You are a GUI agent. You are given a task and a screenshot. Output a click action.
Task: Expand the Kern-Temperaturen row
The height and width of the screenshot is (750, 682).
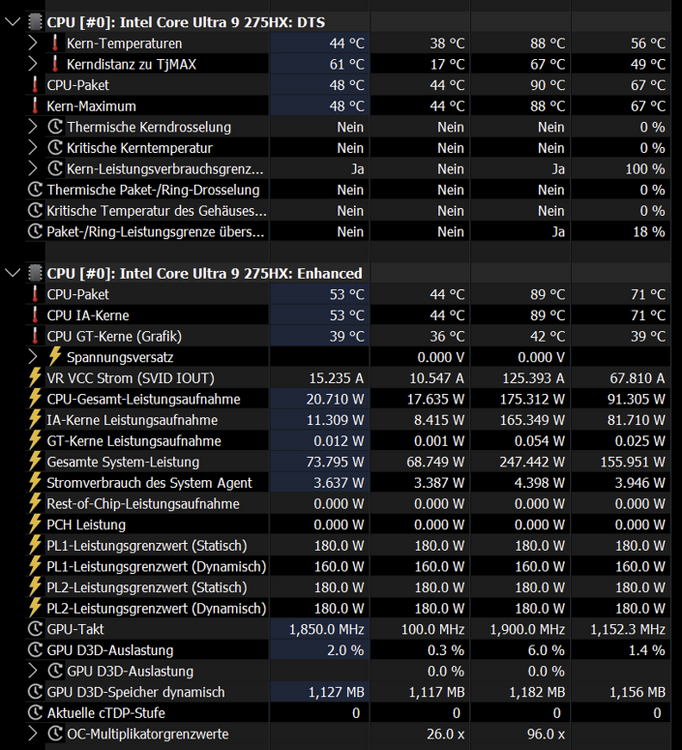(33, 43)
